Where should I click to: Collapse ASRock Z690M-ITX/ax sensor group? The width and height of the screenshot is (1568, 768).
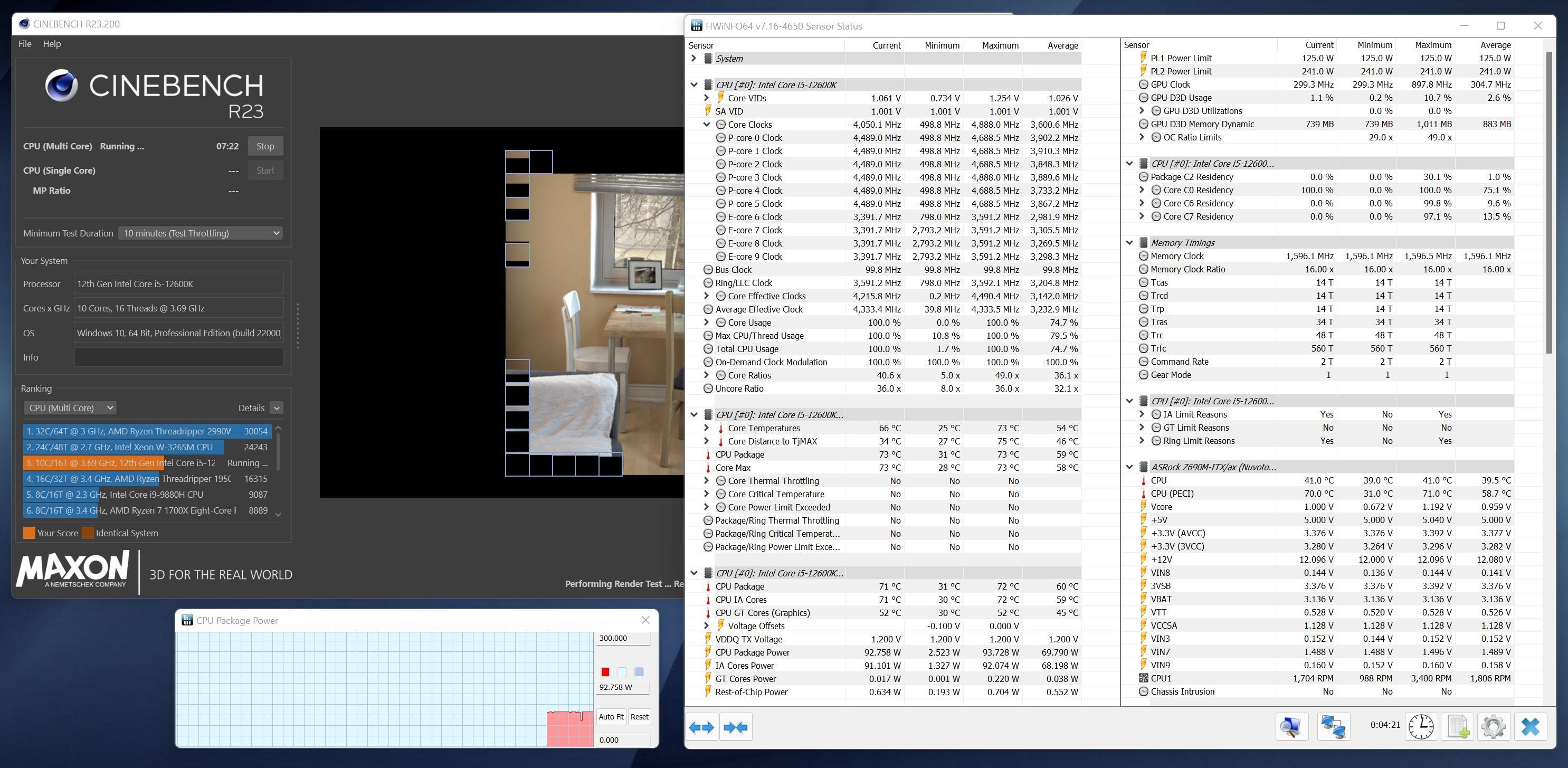tap(1130, 467)
